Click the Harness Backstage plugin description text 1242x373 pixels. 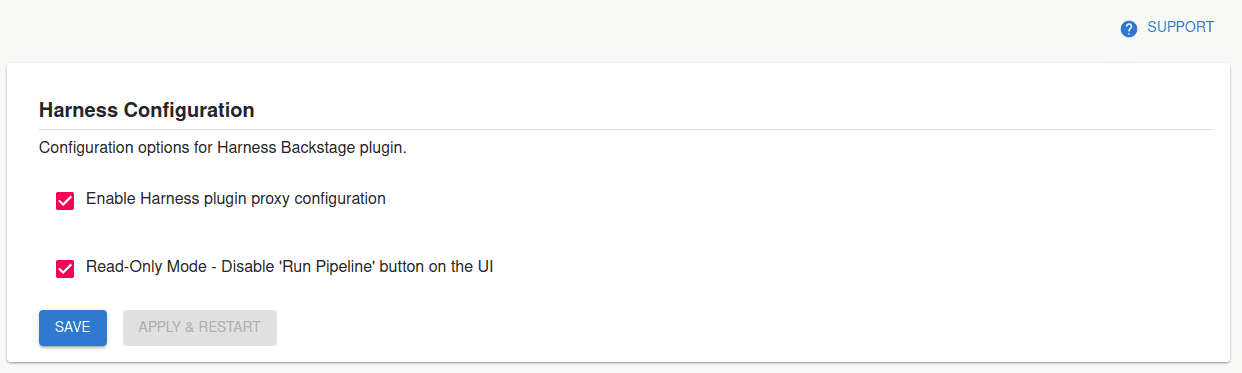pos(223,148)
